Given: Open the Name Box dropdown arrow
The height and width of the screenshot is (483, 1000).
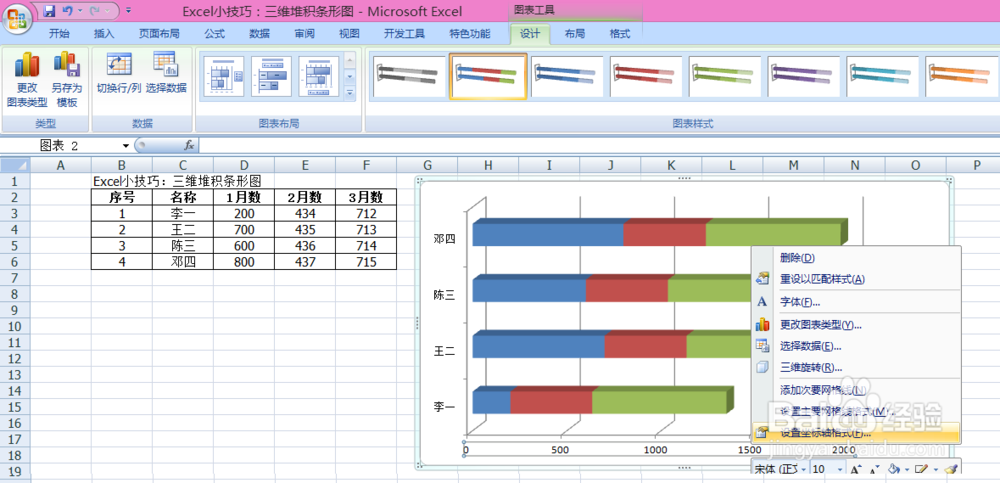Looking at the screenshot, I should click(126, 145).
